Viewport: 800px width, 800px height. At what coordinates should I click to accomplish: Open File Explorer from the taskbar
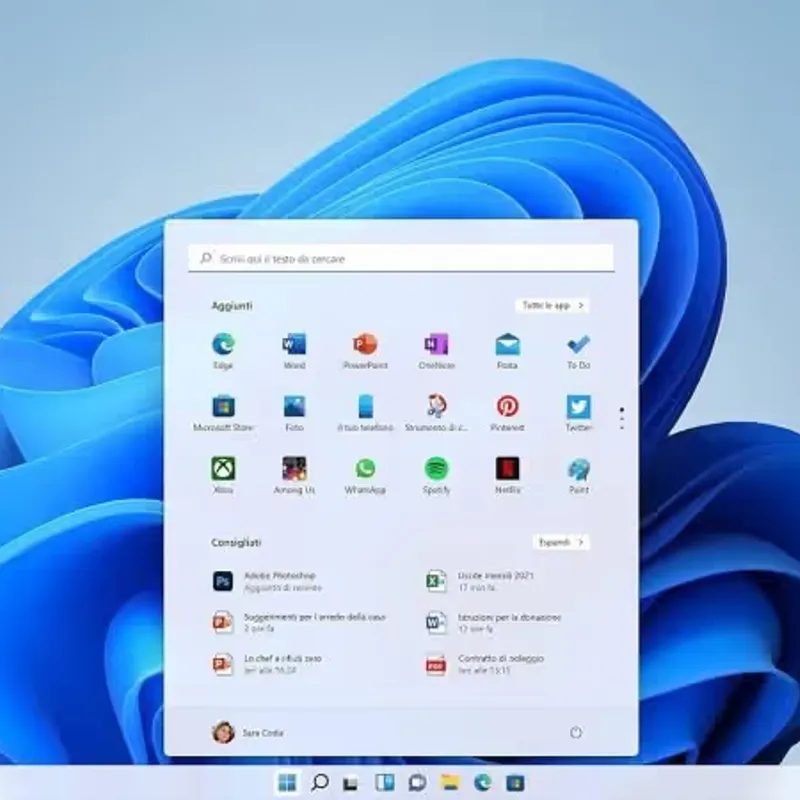[450, 782]
